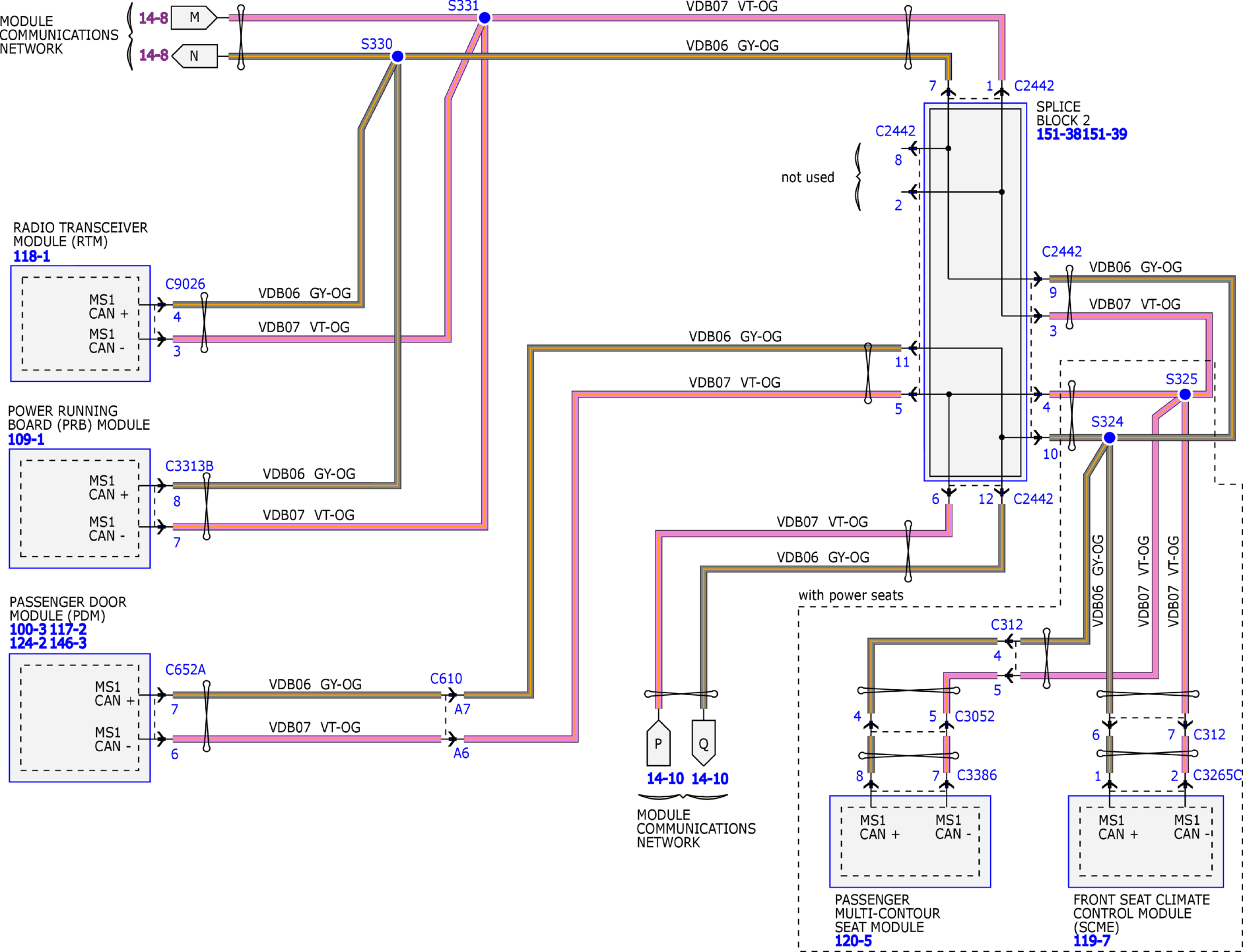This screenshot has width=1243, height=952.
Task: Click the Radio Transceiver Module box
Action: 81,323
